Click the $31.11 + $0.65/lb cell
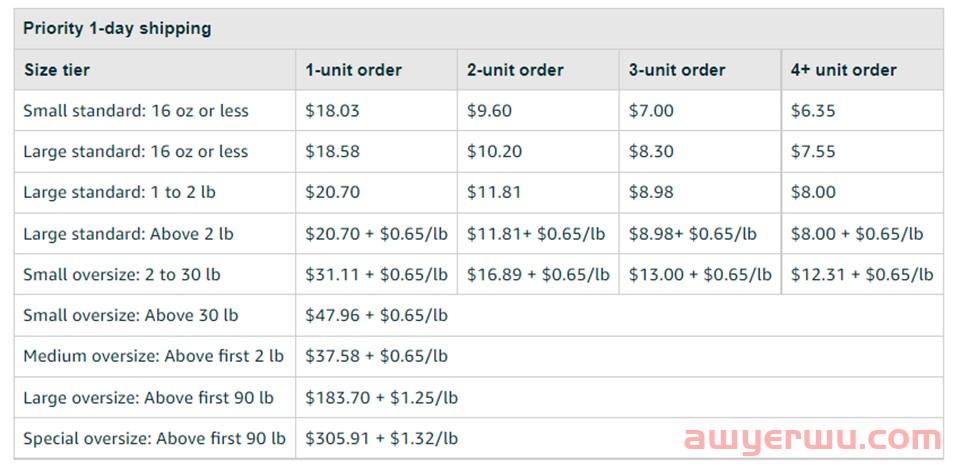 [376, 274]
